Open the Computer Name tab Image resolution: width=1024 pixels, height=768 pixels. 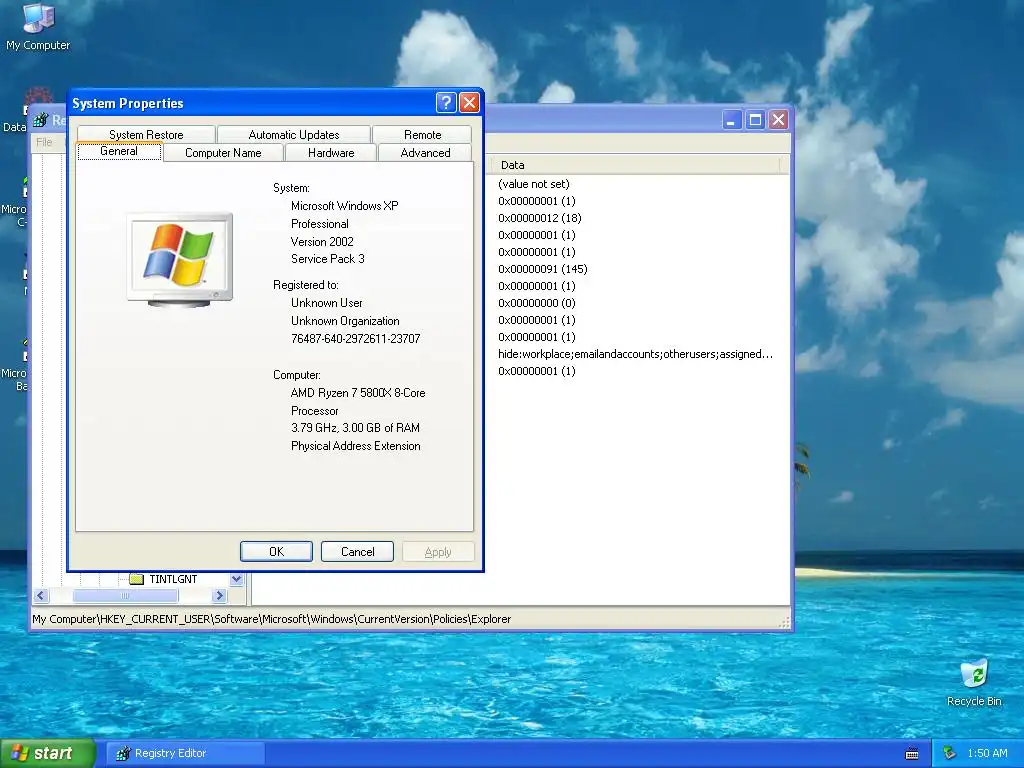[x=223, y=153]
